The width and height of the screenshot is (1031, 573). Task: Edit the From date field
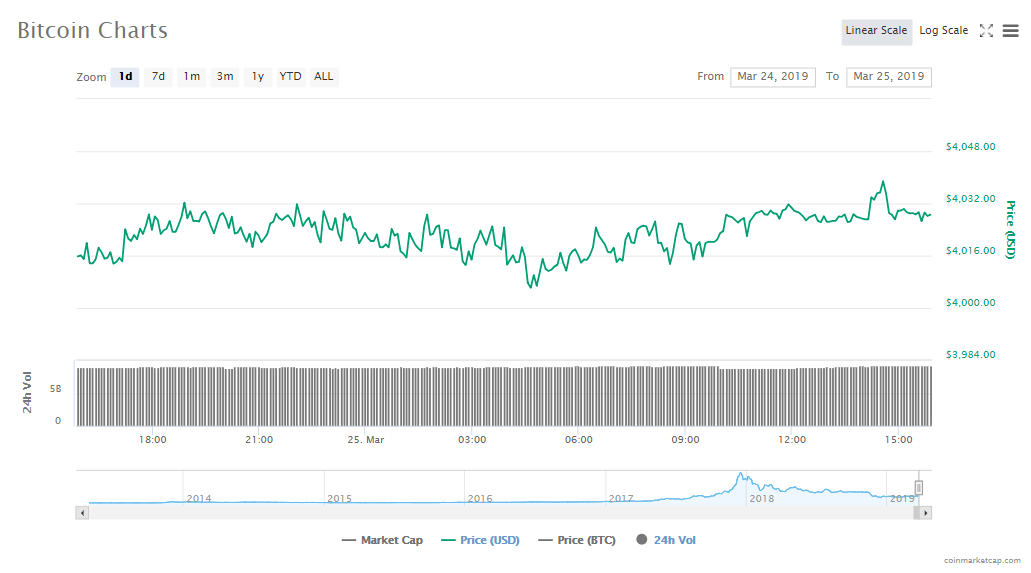pyautogui.click(x=773, y=77)
